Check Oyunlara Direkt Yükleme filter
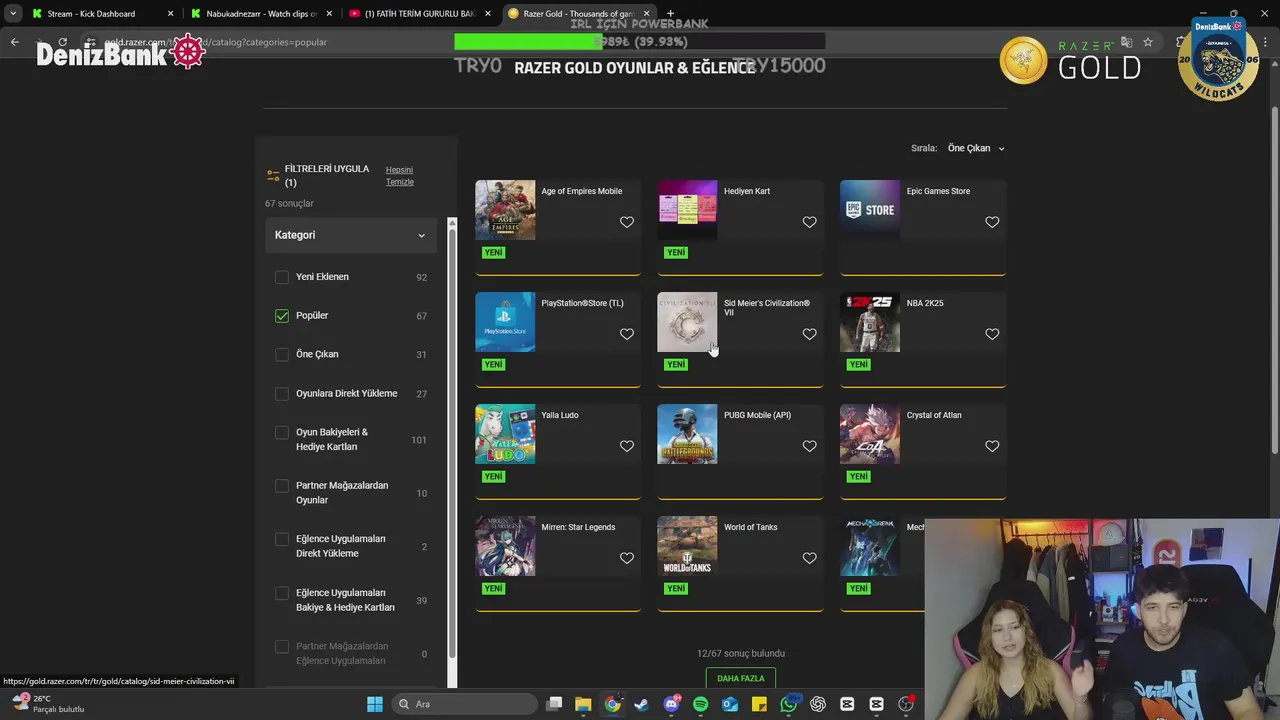Viewport: 1280px width, 720px height. tap(282, 394)
